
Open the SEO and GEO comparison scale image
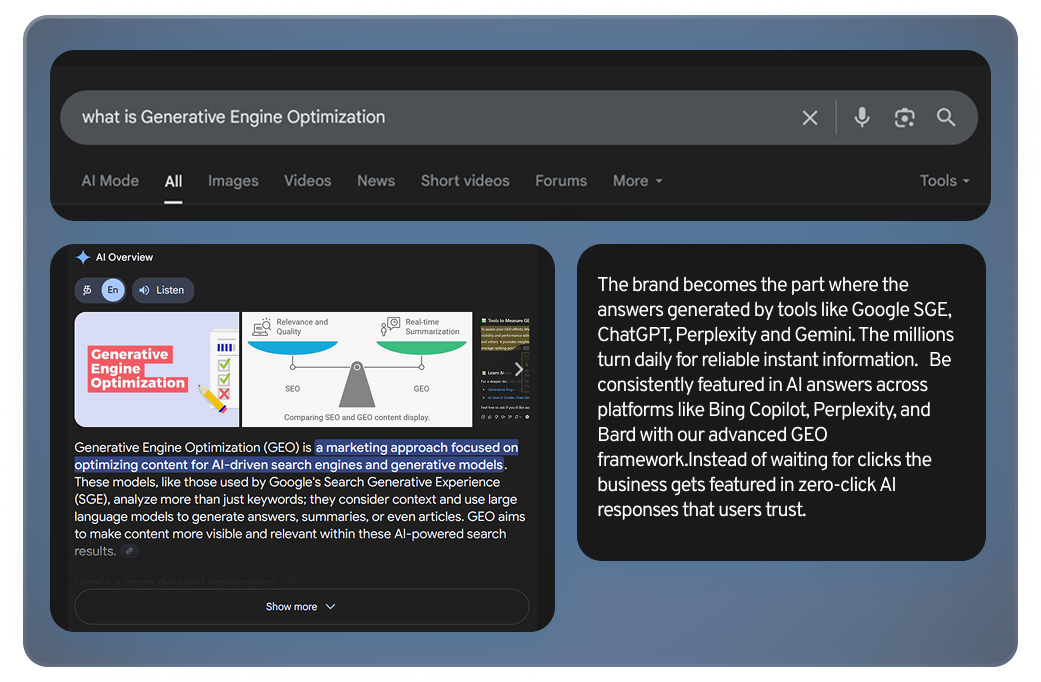coord(357,369)
